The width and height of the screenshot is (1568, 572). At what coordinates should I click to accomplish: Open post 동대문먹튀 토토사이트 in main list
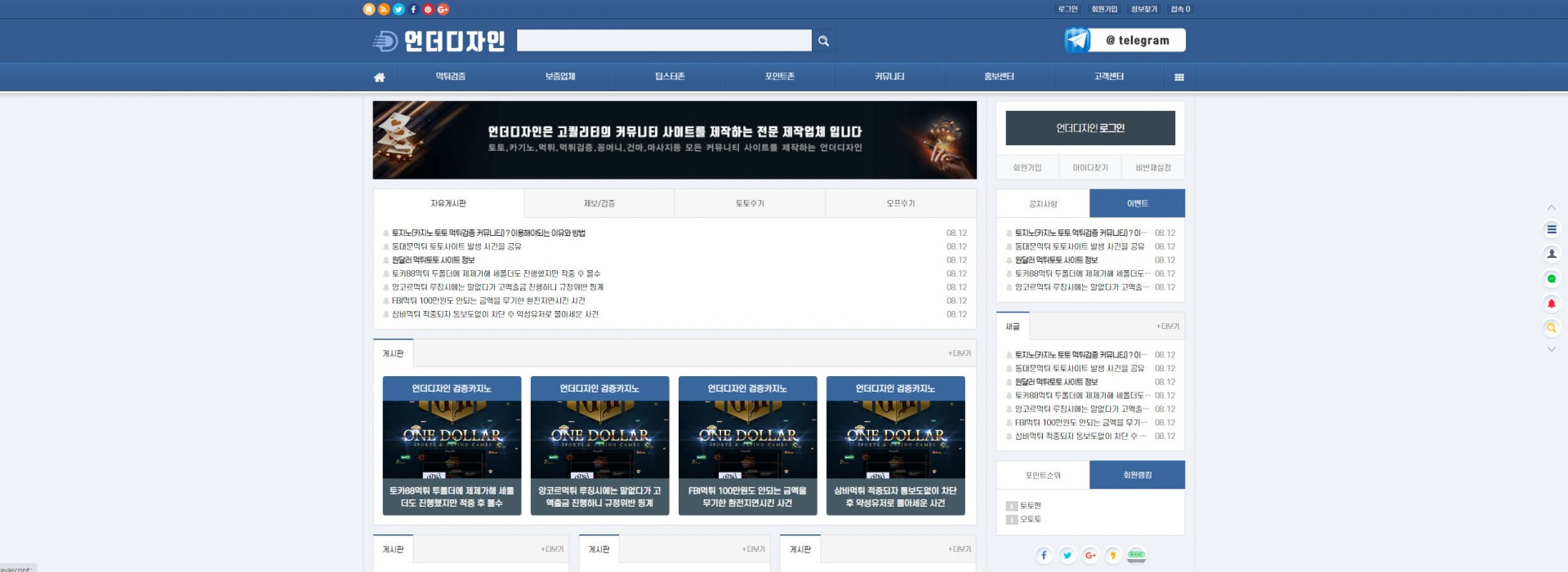[x=456, y=246]
